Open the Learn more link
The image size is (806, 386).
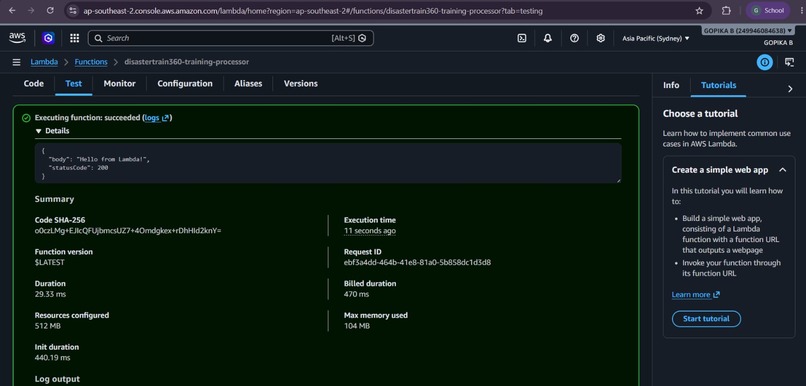pos(695,295)
